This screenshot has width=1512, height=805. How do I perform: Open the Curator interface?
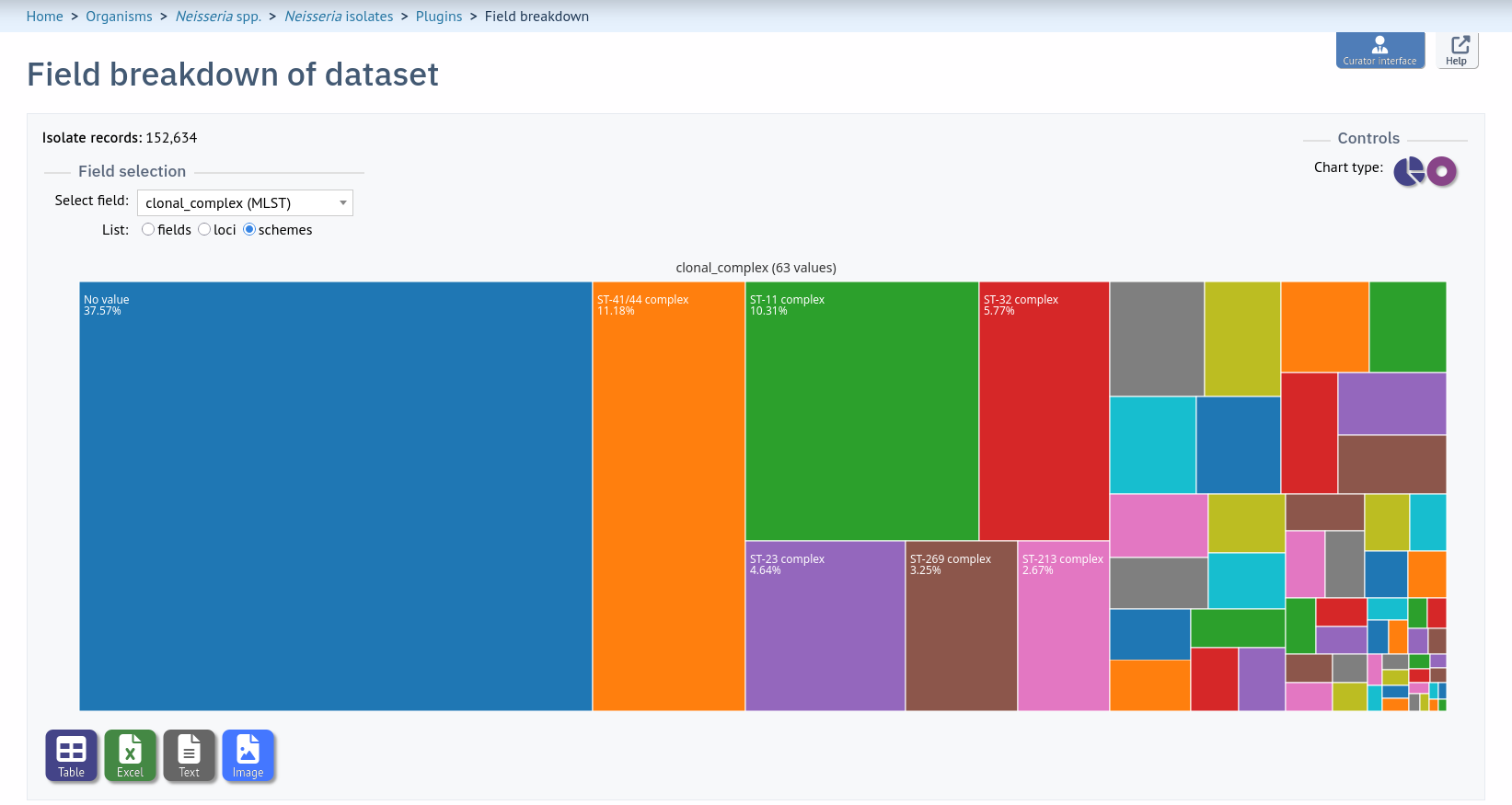[x=1379, y=50]
